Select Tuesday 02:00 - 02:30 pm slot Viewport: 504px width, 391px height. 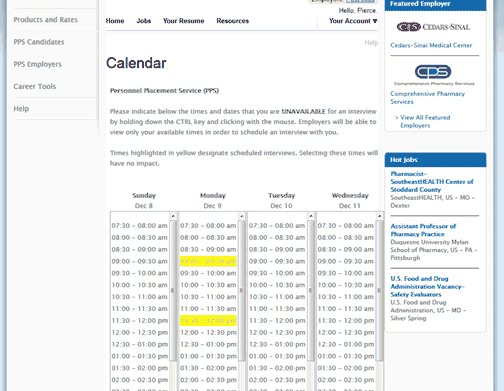tap(277, 380)
